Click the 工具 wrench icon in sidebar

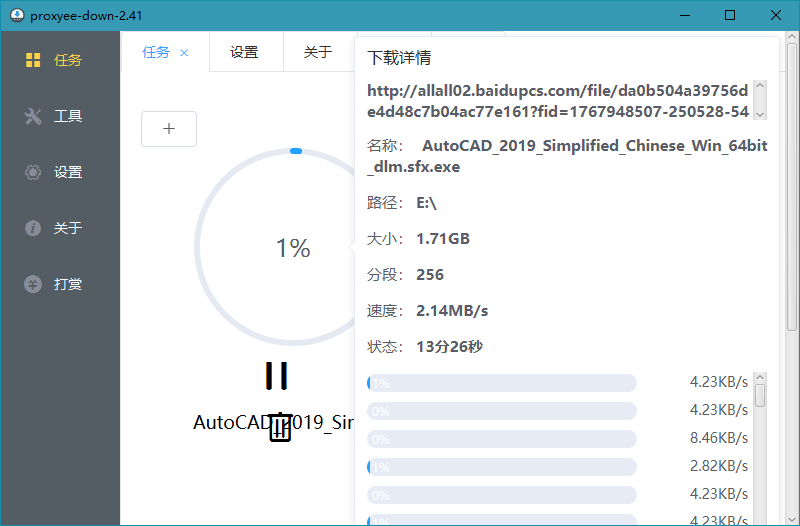pyautogui.click(x=33, y=116)
